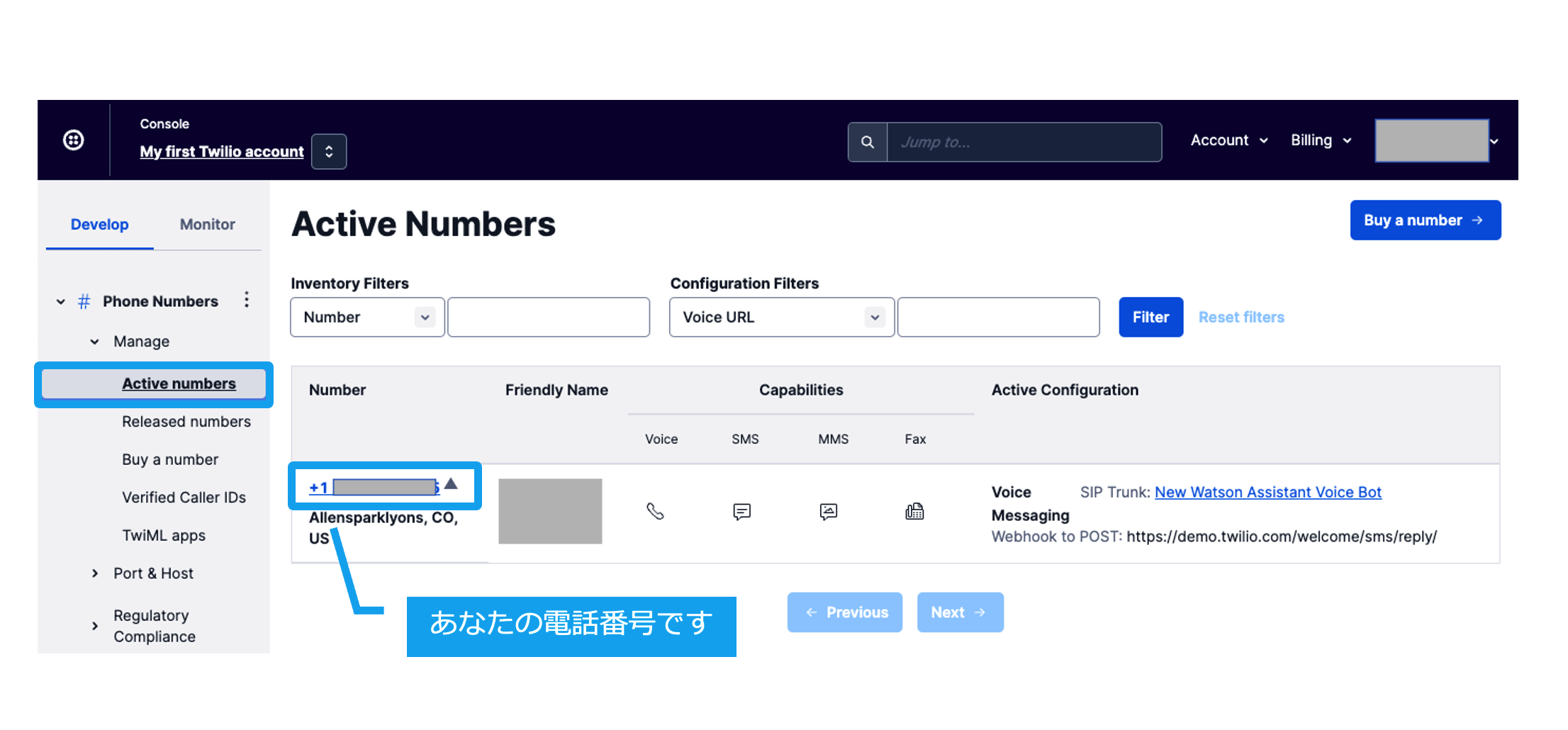Click the Voice capability phone icon

click(655, 511)
